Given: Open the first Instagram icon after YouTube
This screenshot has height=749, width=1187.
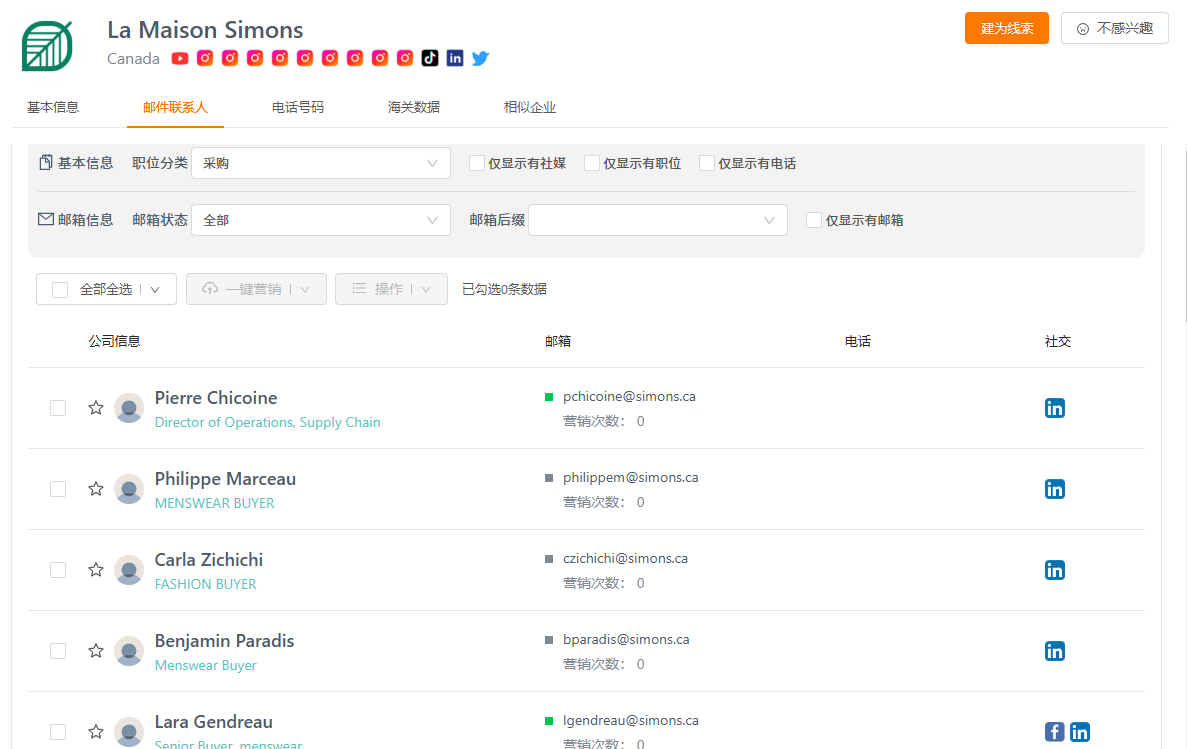Looking at the screenshot, I should coord(205,58).
